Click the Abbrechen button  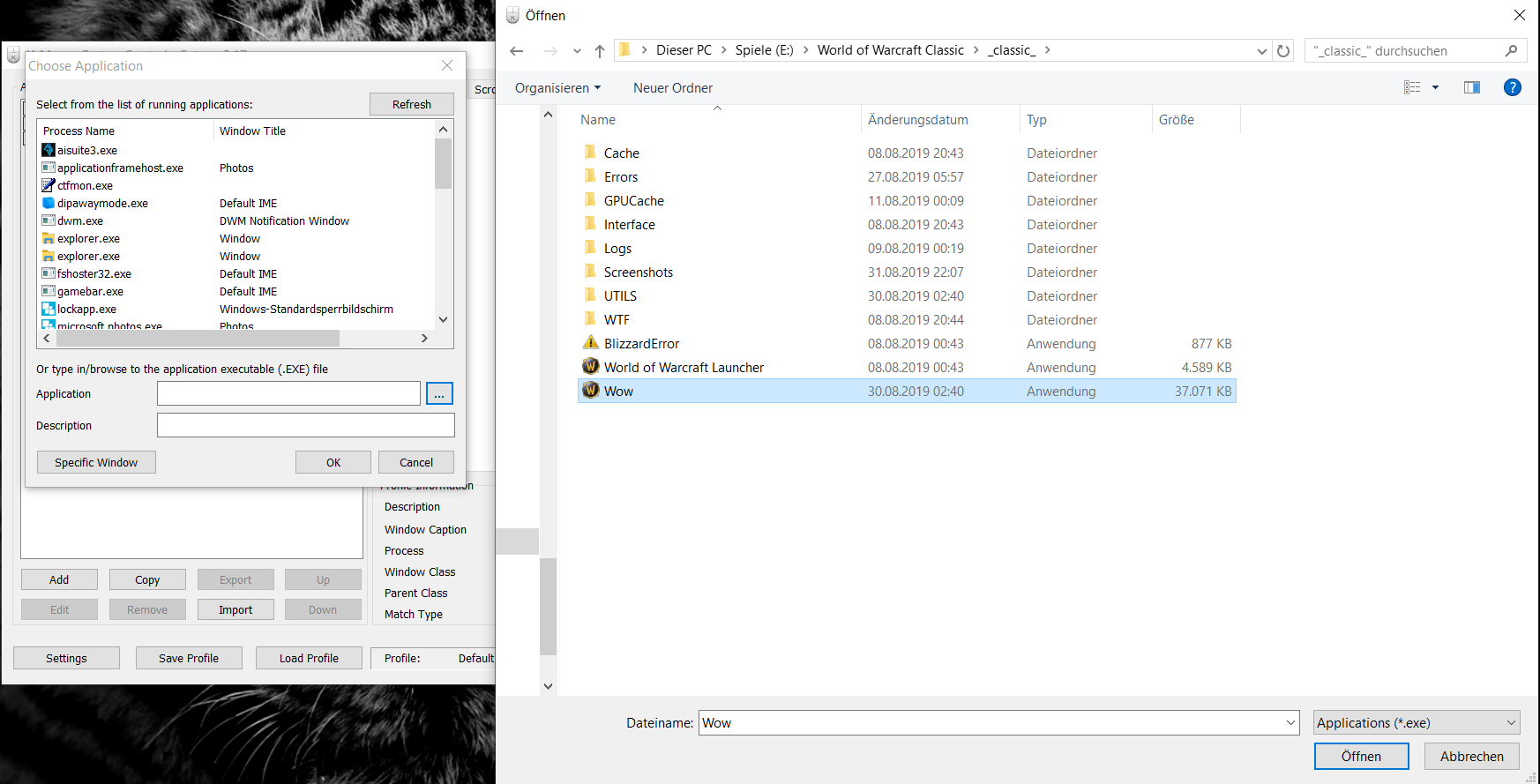click(1472, 757)
